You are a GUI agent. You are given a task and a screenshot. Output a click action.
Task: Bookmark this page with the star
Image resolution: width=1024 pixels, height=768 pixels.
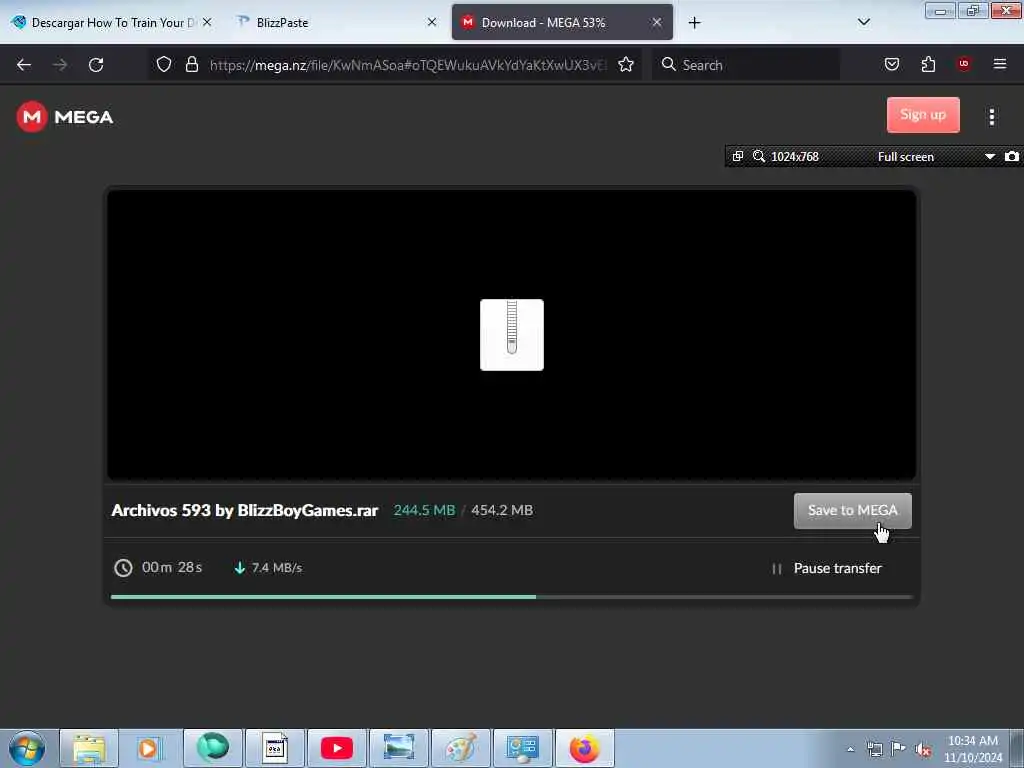click(x=626, y=64)
